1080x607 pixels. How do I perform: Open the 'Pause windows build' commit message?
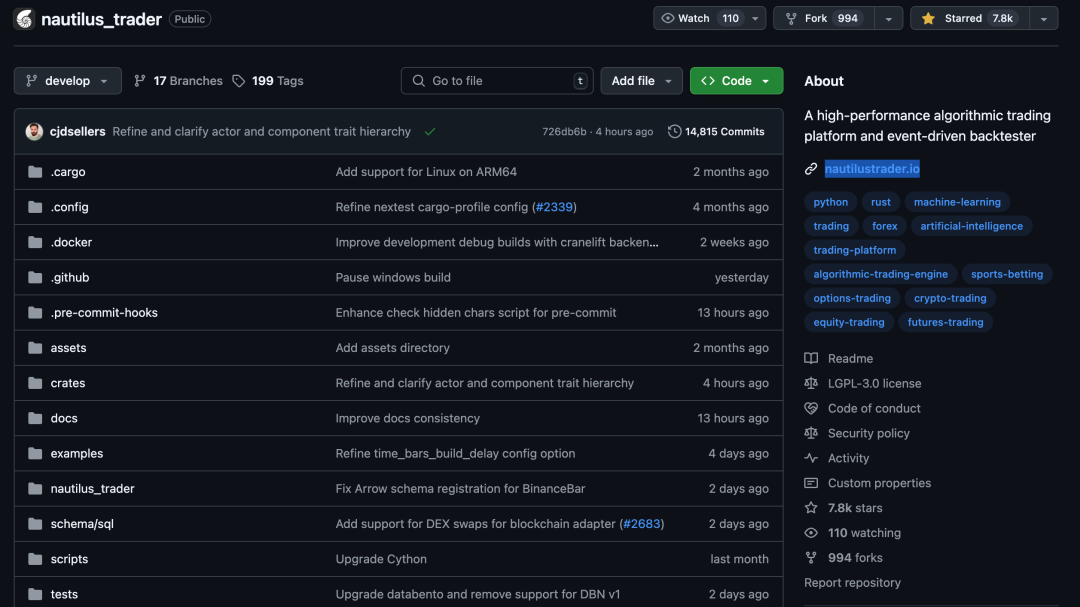pos(393,277)
